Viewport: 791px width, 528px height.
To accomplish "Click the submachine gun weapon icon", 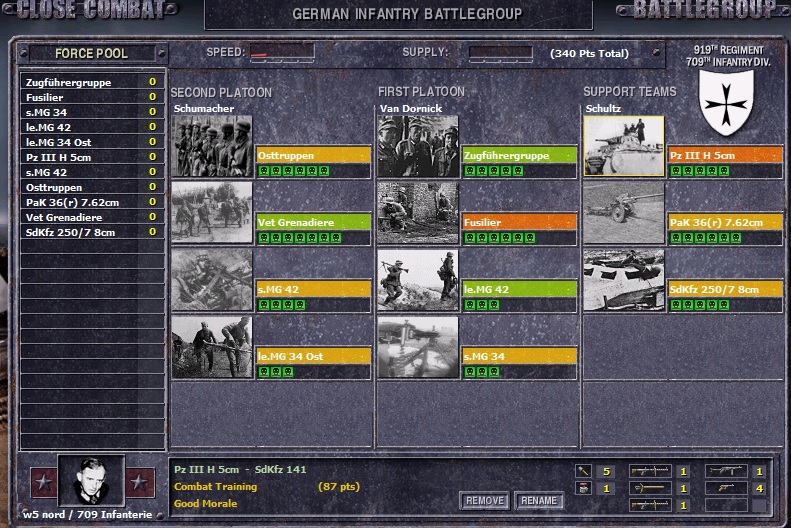I will [726, 472].
